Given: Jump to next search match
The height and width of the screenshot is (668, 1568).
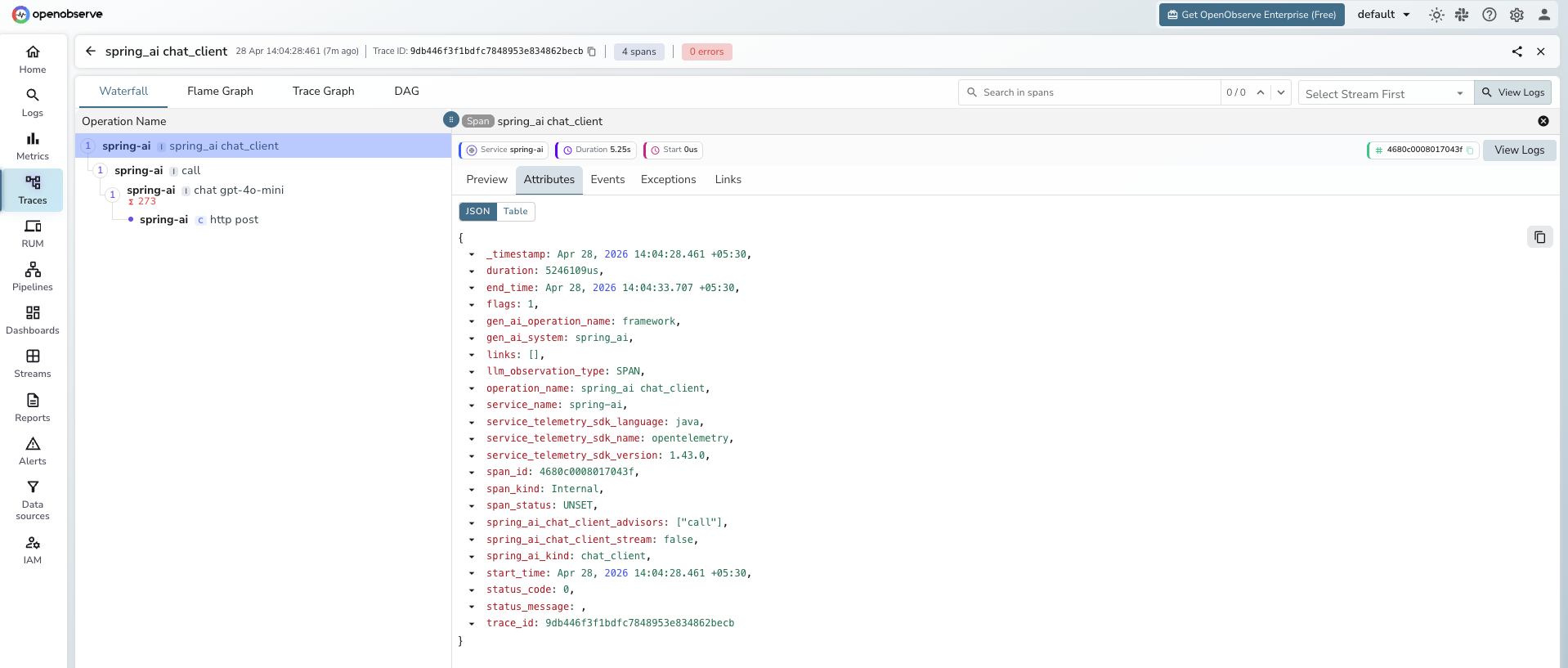Looking at the screenshot, I should point(1281,92).
